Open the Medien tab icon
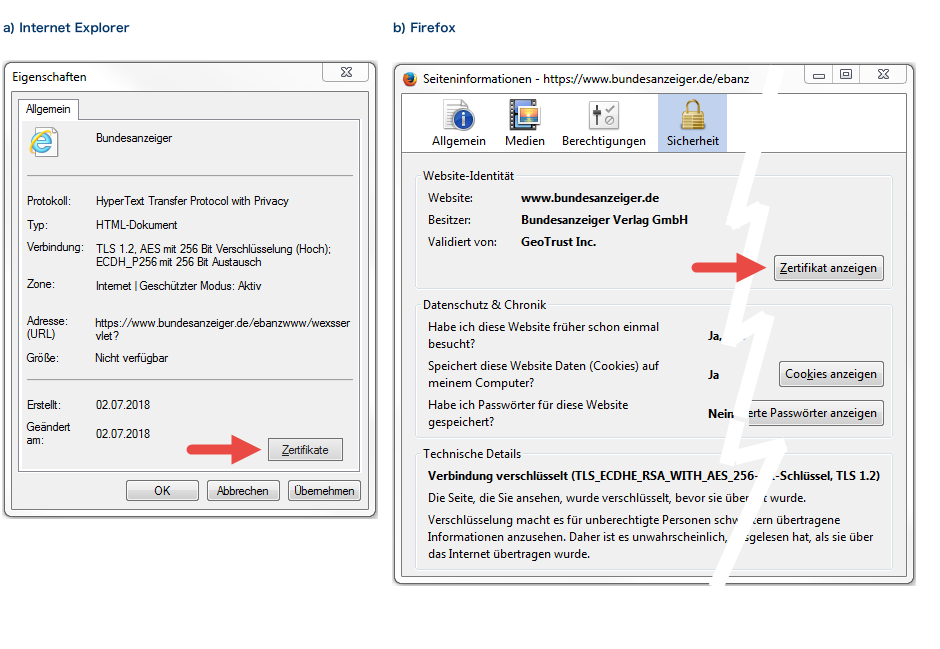The height and width of the screenshot is (649, 940). point(525,115)
